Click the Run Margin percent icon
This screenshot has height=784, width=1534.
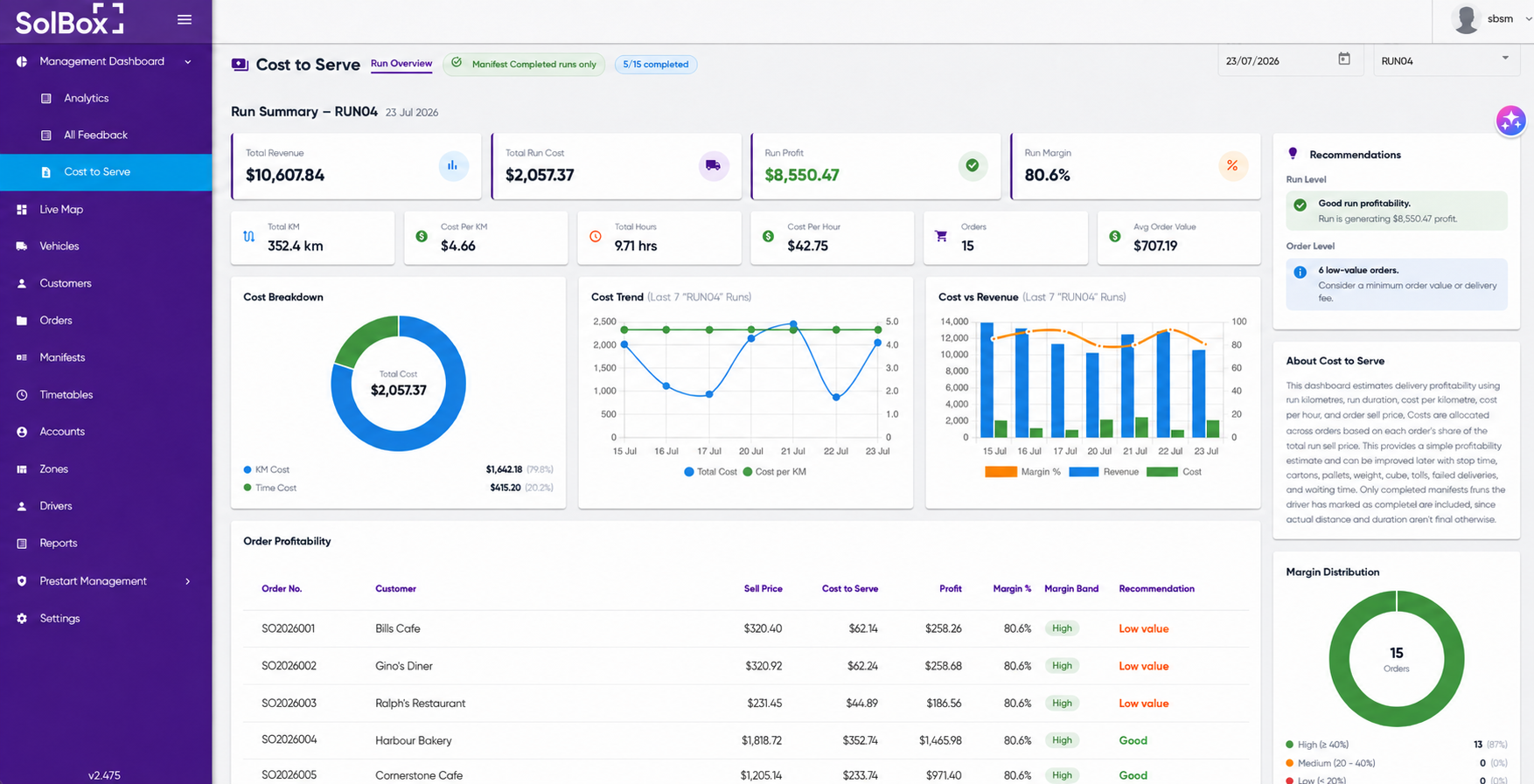pos(1231,165)
